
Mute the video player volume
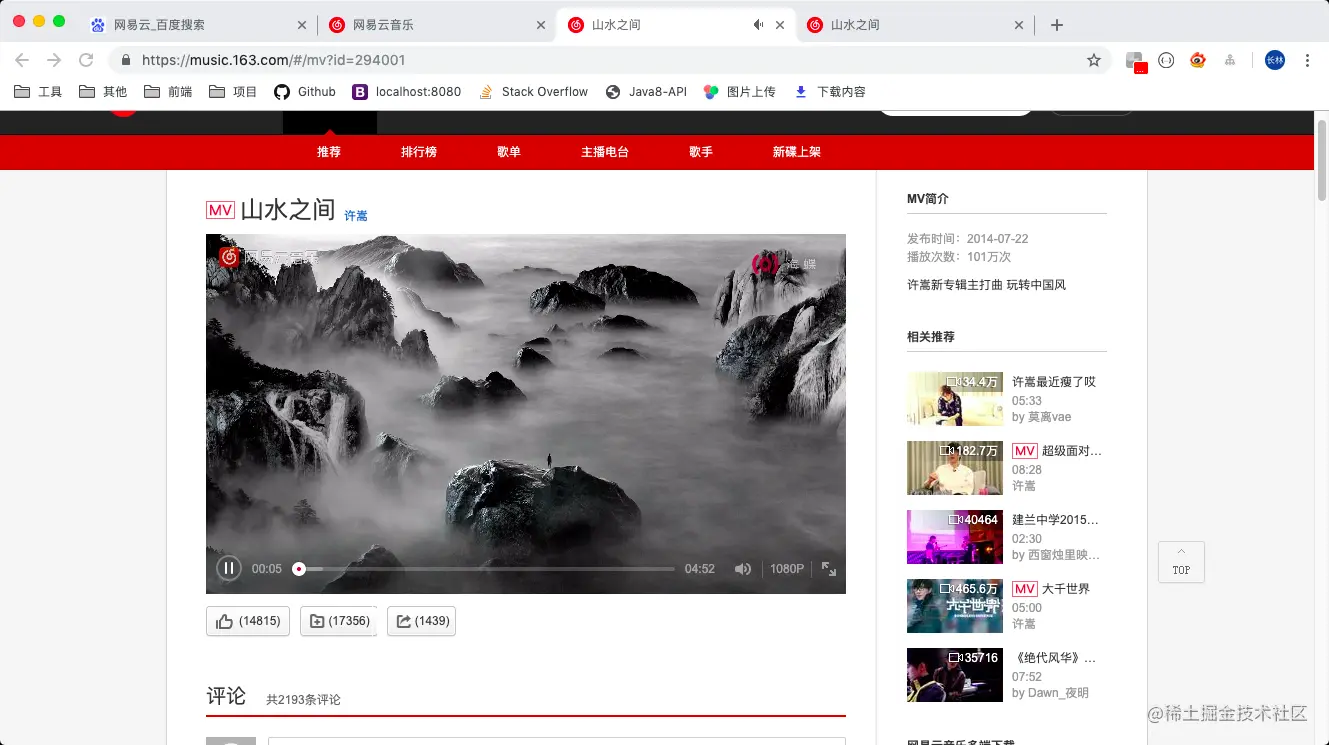pyautogui.click(x=743, y=569)
